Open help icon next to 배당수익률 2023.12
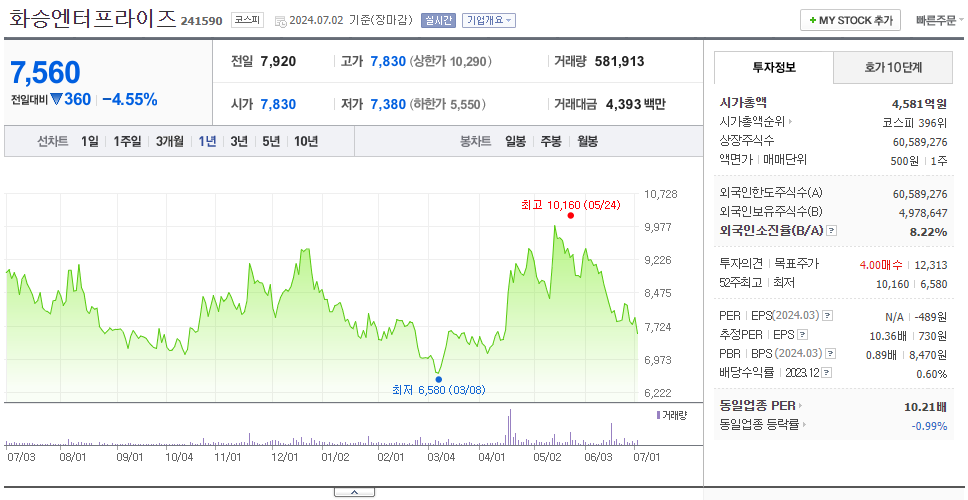The image size is (968, 500). [x=827, y=373]
